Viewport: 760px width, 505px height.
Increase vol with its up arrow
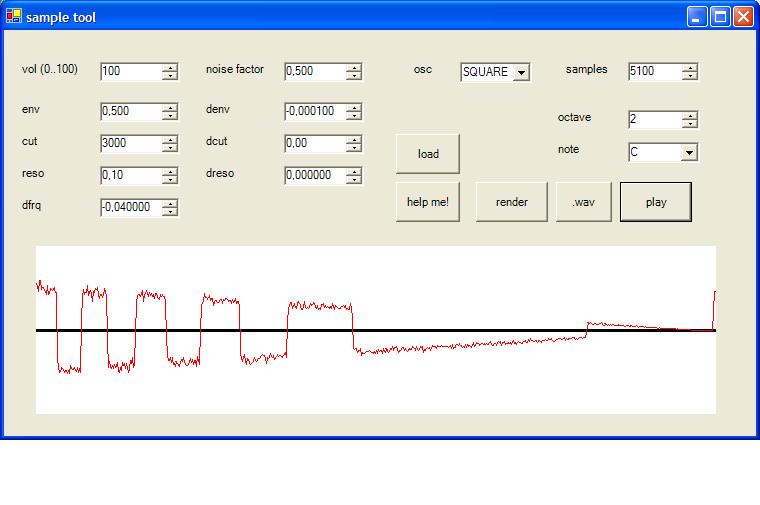click(170, 67)
